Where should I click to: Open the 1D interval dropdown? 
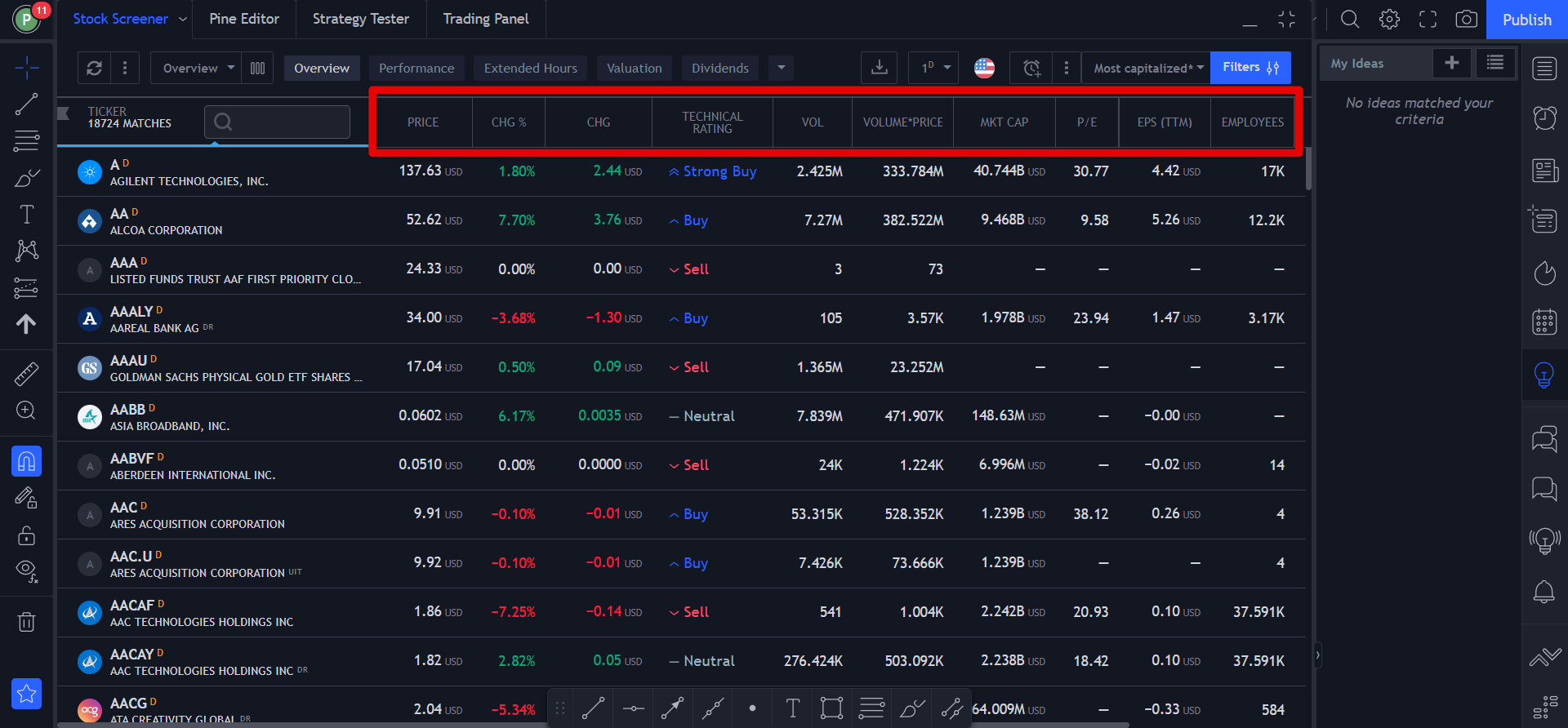tap(933, 68)
